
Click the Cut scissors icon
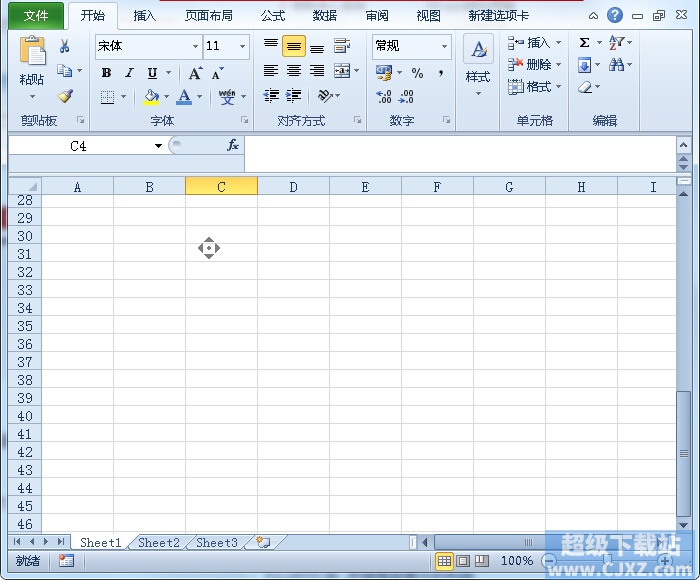pos(65,46)
